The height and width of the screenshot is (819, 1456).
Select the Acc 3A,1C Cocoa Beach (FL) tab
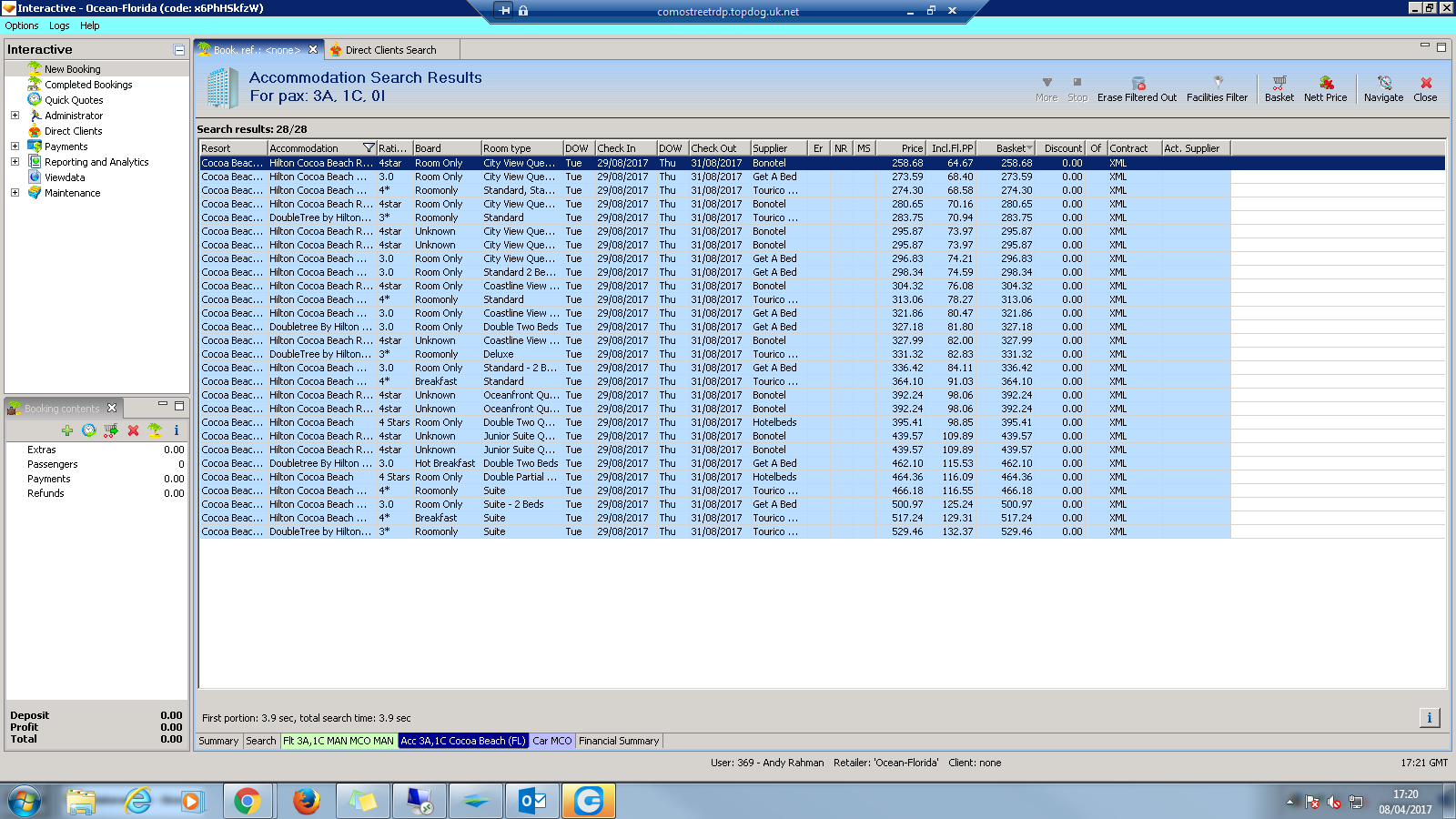(463, 741)
